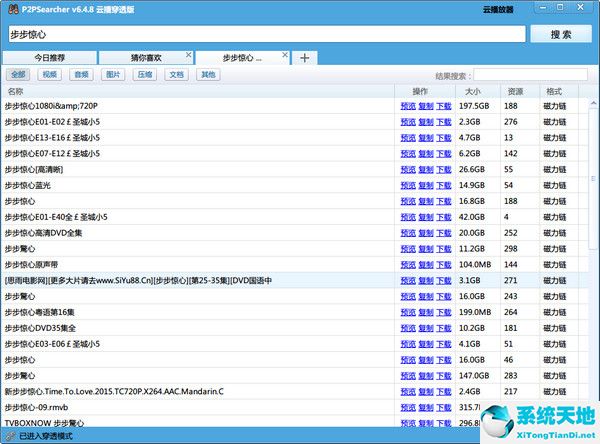
Task: Close the 步步惊心 results tab
Action: tap(285, 55)
